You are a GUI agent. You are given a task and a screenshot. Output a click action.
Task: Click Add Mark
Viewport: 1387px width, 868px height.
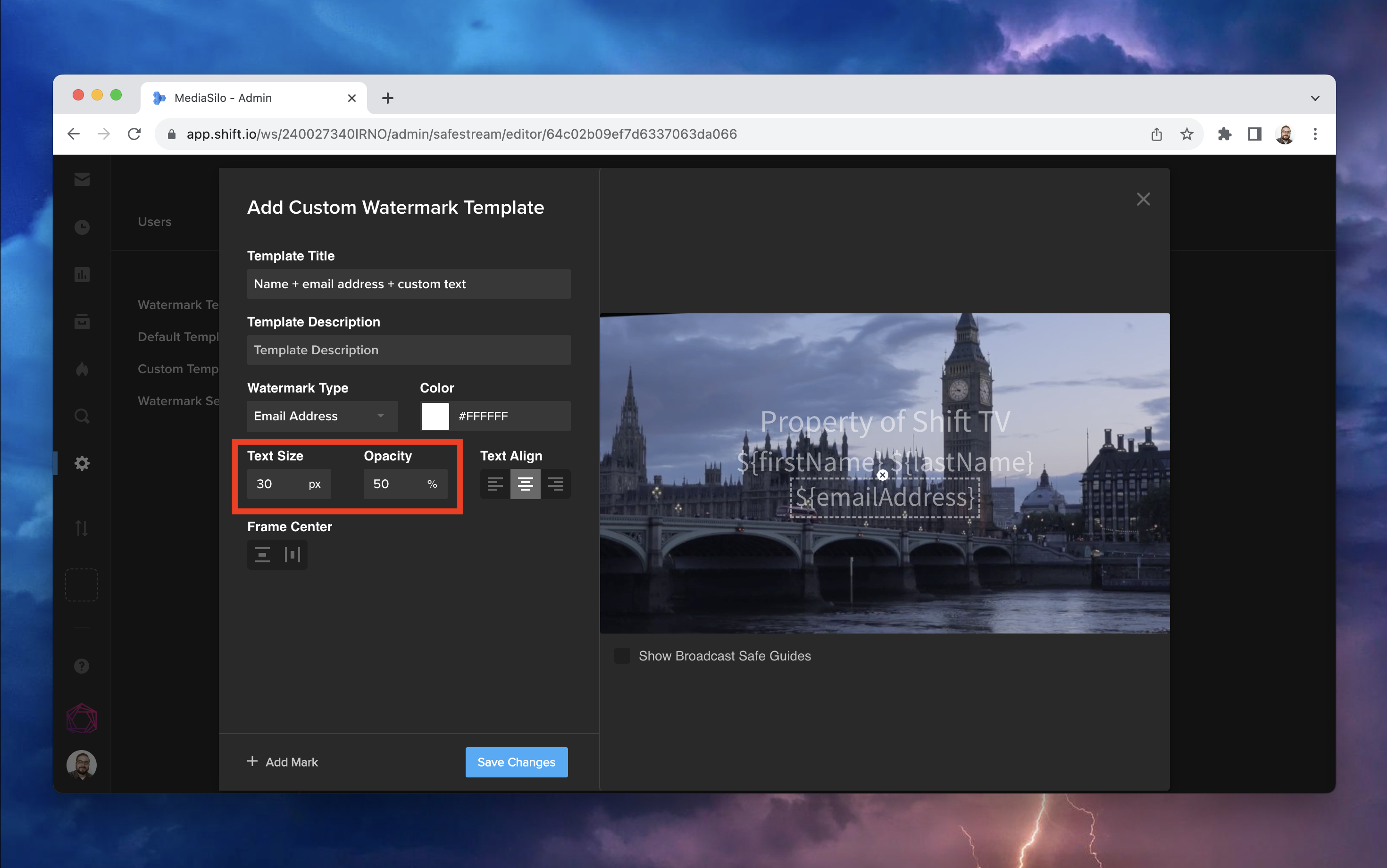coord(283,762)
